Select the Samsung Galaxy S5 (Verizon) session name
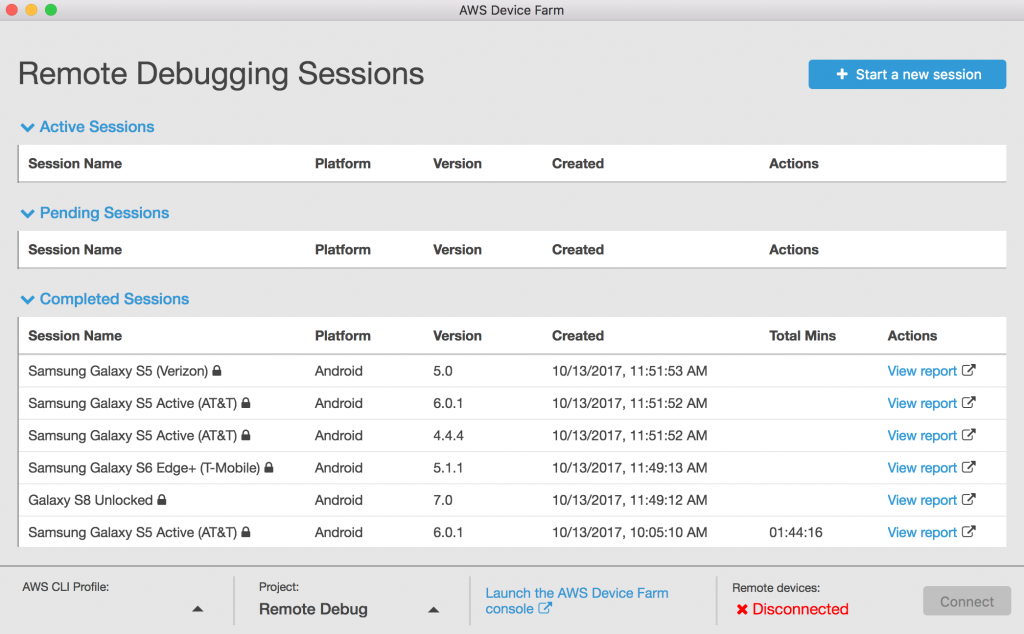The width and height of the screenshot is (1024, 634). pyautogui.click(x=118, y=371)
